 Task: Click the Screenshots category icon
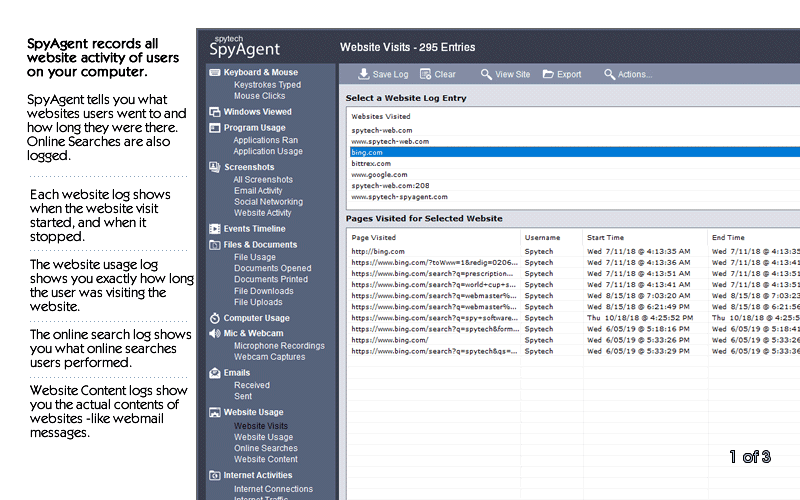click(x=215, y=167)
